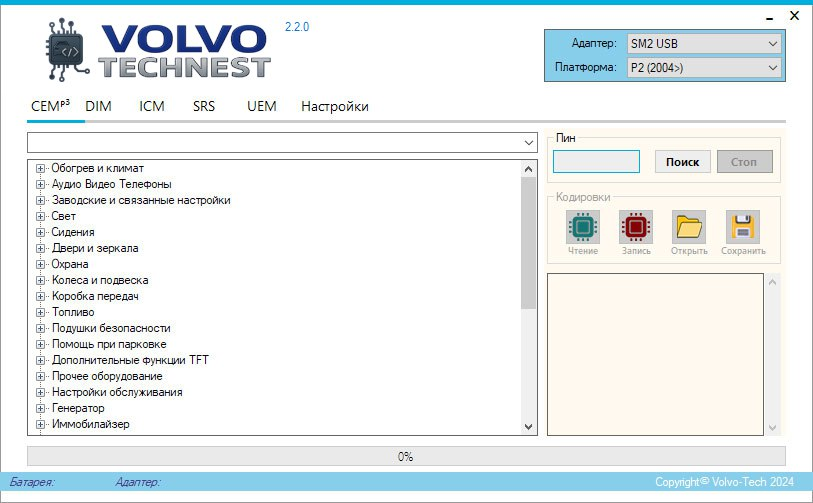Image resolution: width=813 pixels, height=503 pixels.
Task: Click the tree list scroll-up arrow
Action: (528, 169)
